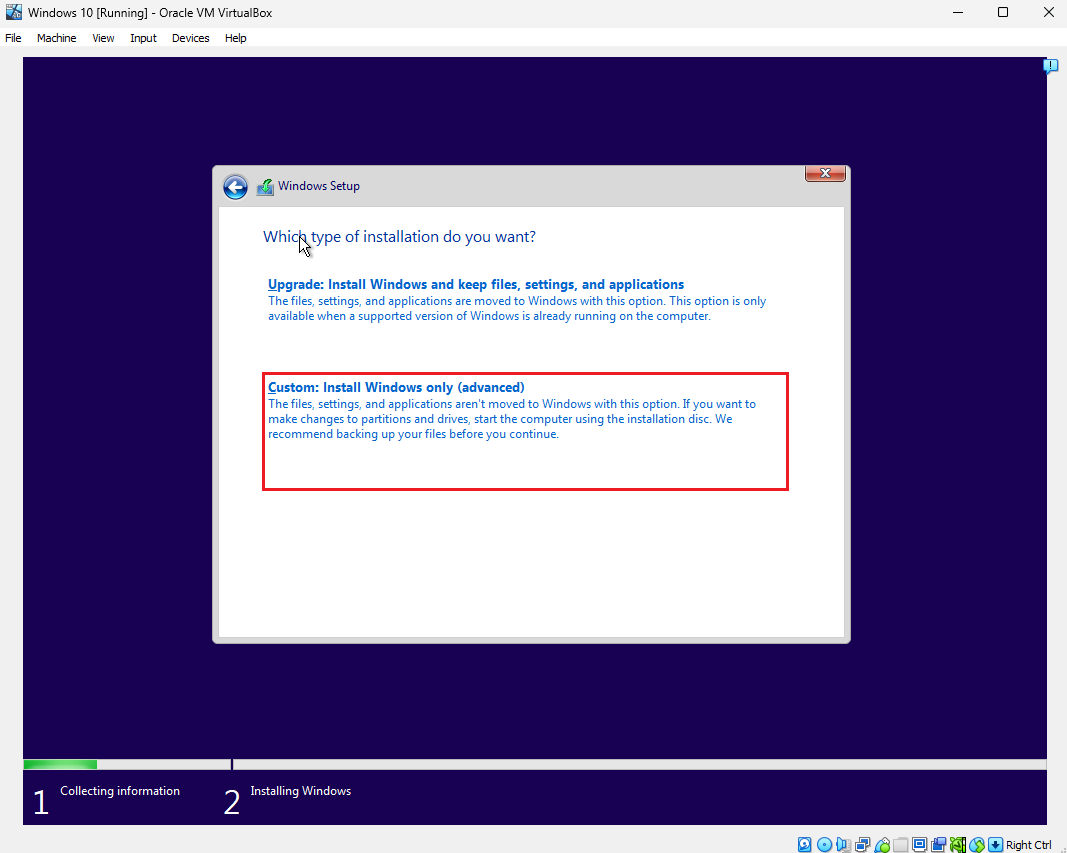Open the Machine menu

tap(56, 38)
